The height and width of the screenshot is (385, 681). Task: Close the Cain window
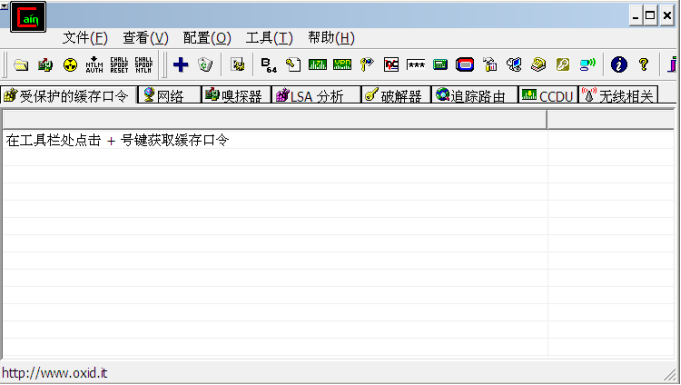point(667,16)
